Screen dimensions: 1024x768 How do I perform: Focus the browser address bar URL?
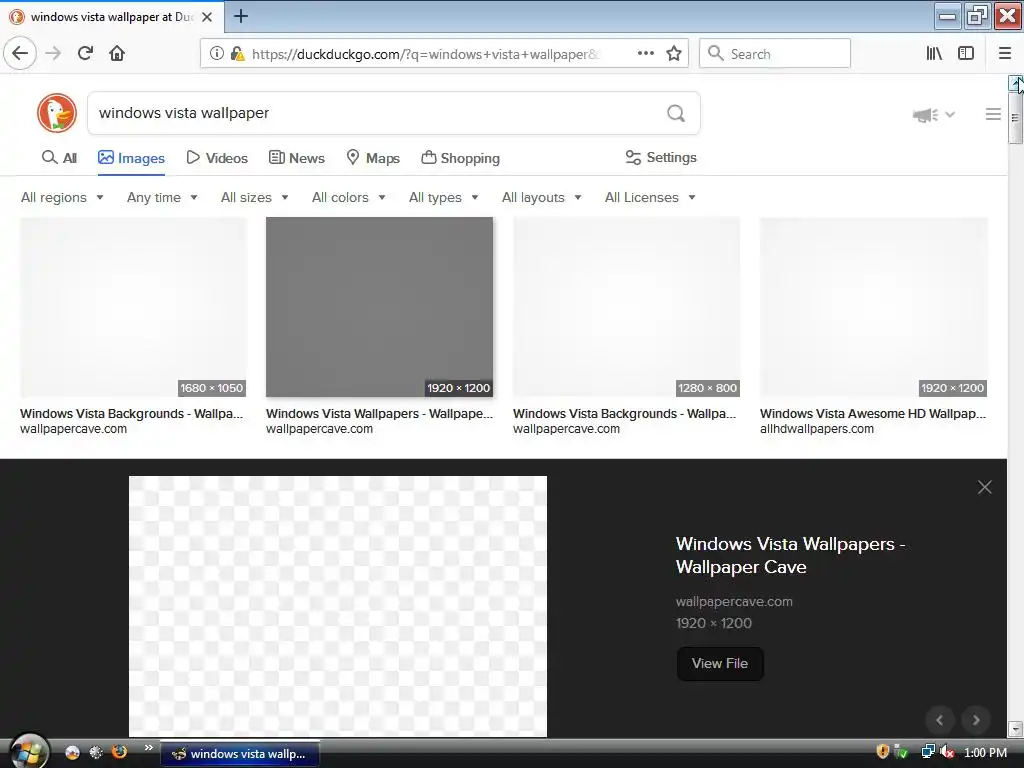click(x=424, y=54)
